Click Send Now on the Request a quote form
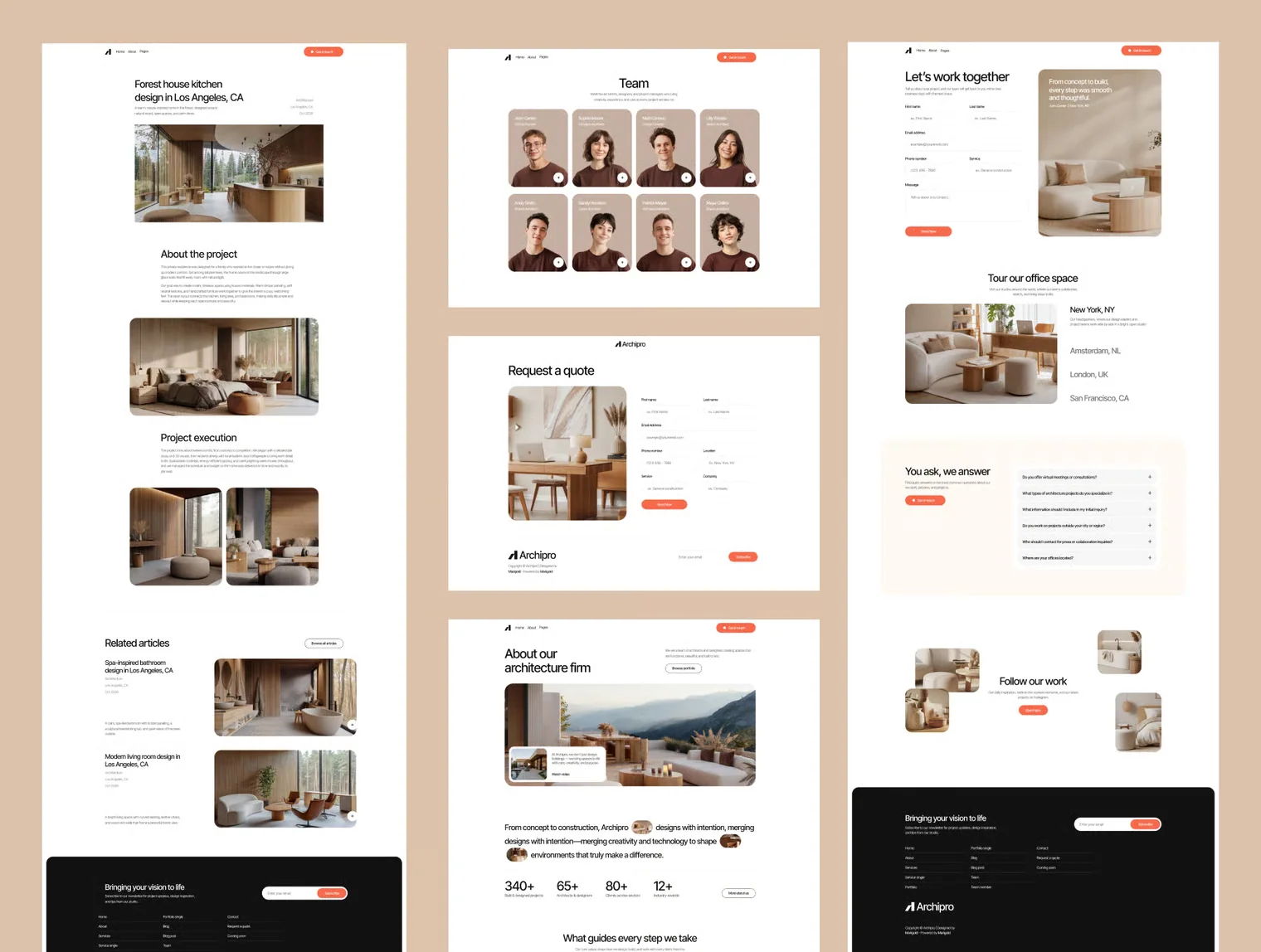 [664, 504]
